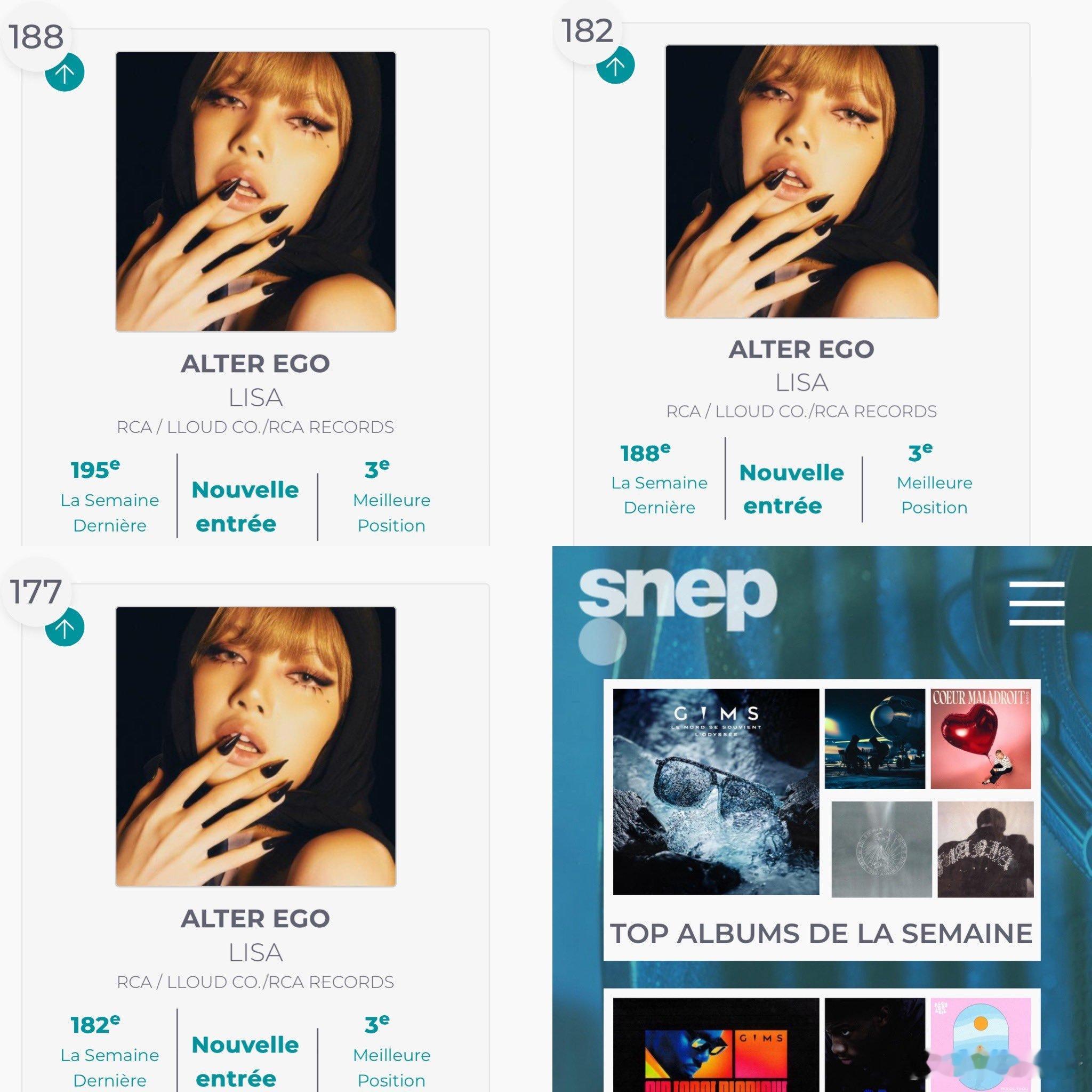1092x1092 pixels.
Task: Open the SNEP hamburger menu
Action: click(x=1037, y=603)
